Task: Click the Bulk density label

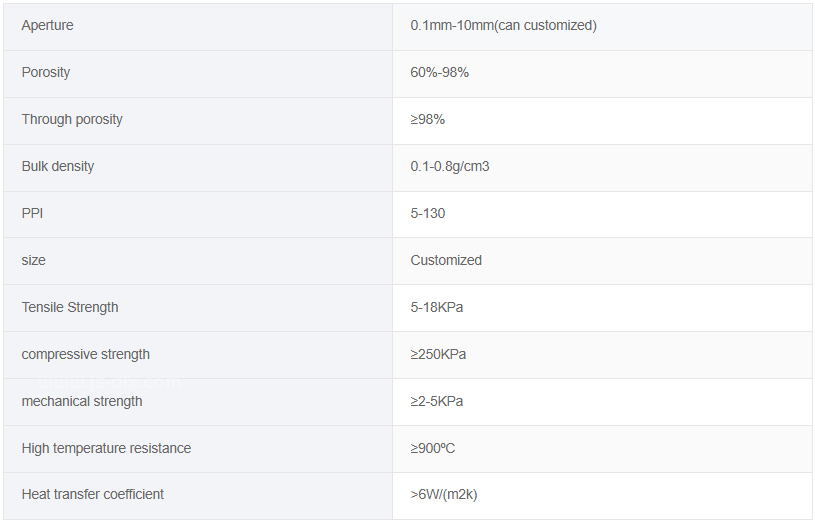Action: (x=58, y=166)
